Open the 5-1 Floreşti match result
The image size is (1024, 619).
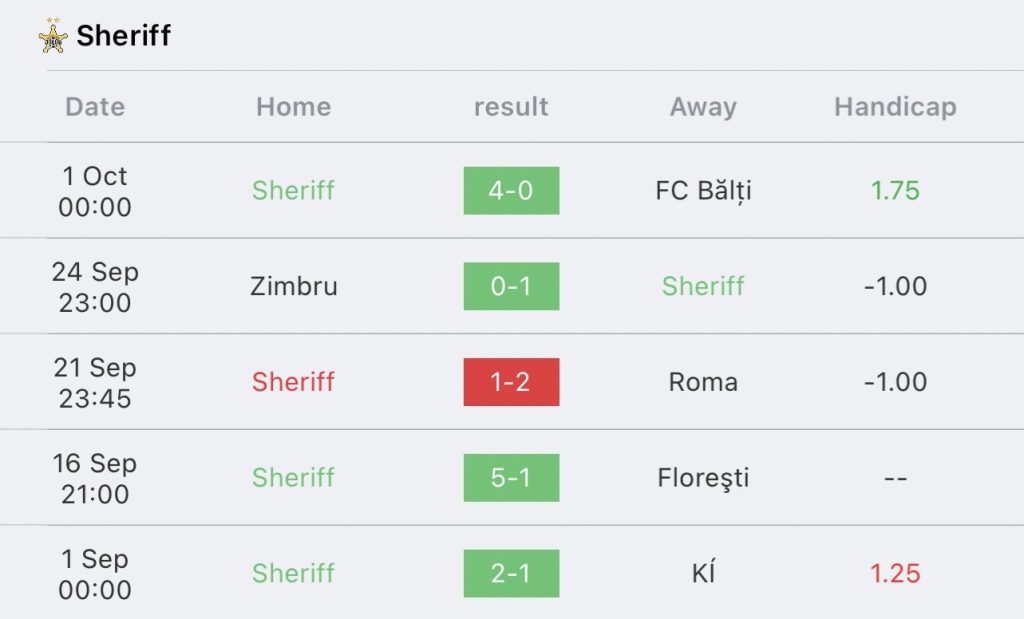coord(511,478)
